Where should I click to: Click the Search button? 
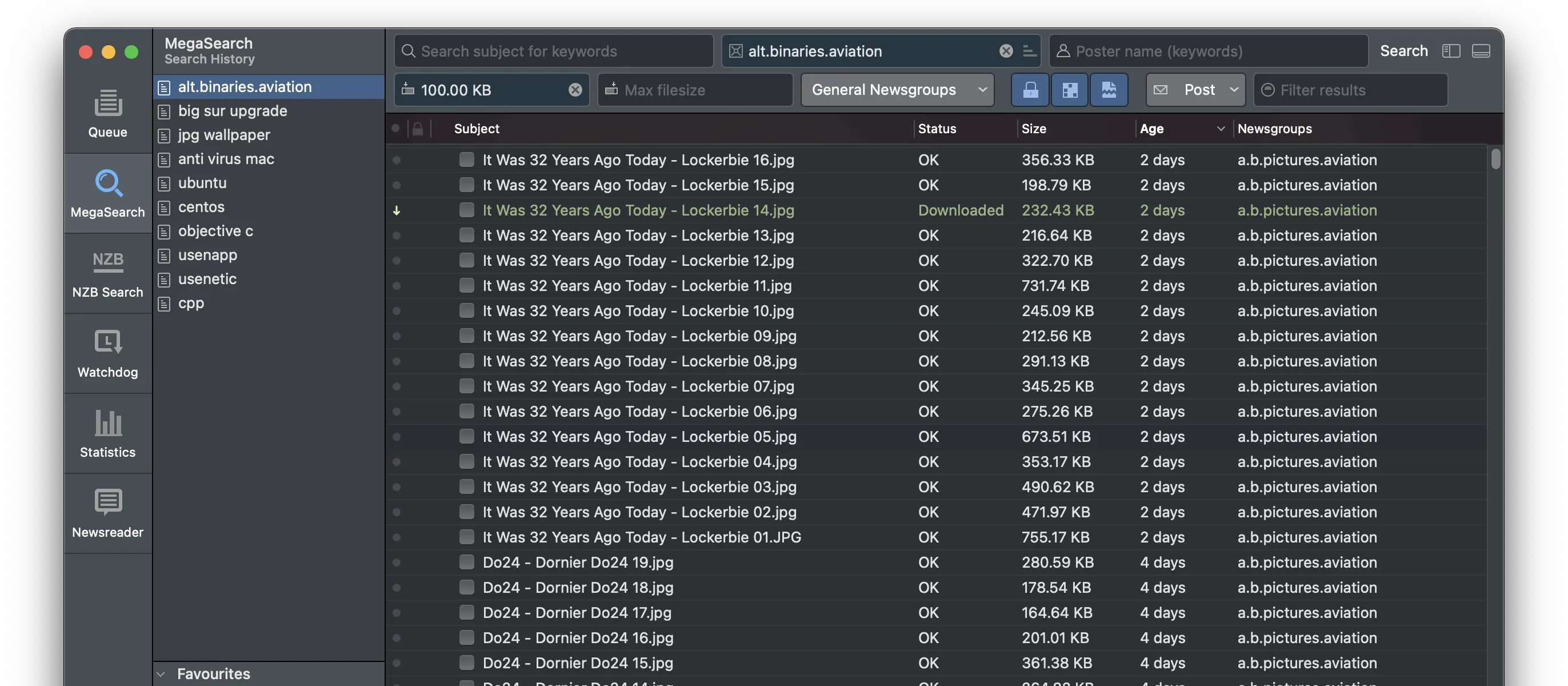1403,51
